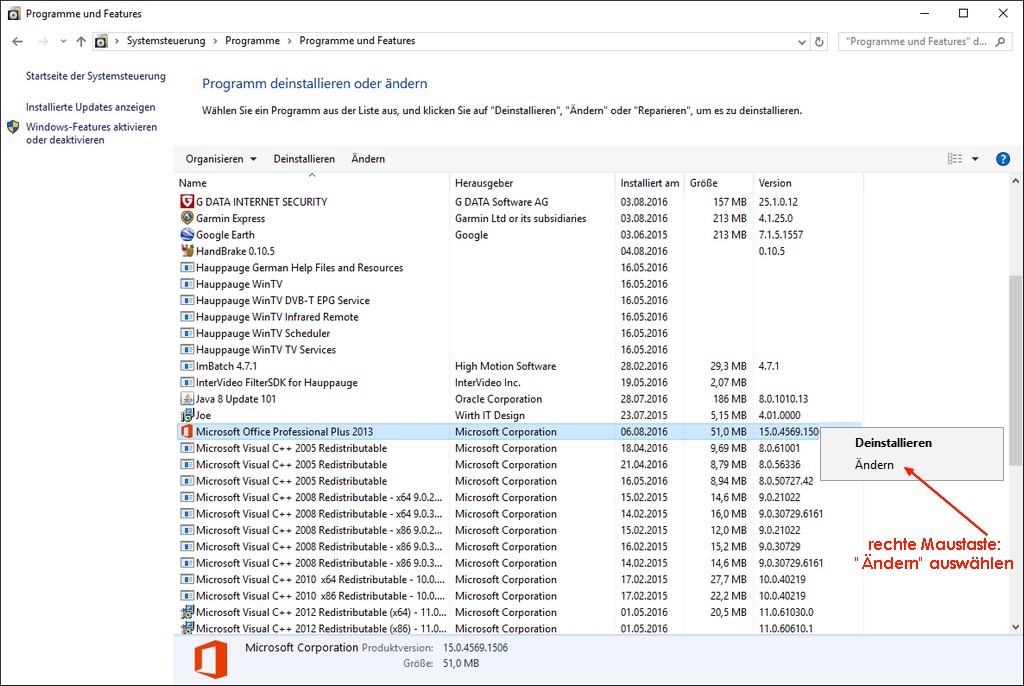This screenshot has height=686, width=1024.
Task: Click Deinstallieren in the toolbar
Action: [304, 159]
